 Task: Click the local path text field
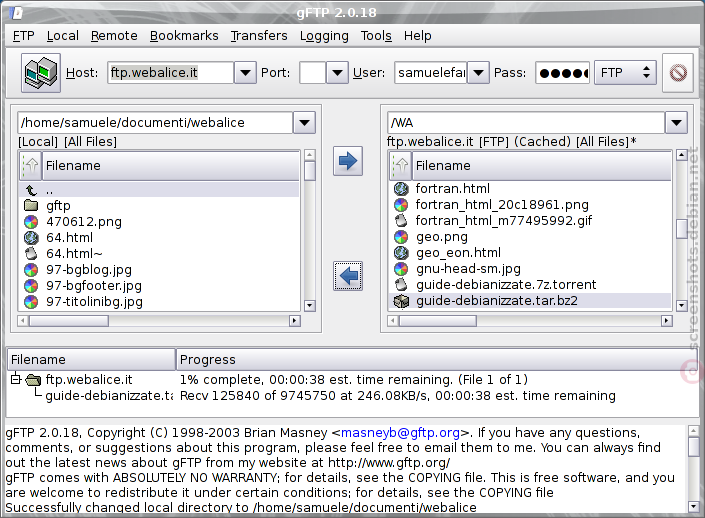[x=155, y=123]
